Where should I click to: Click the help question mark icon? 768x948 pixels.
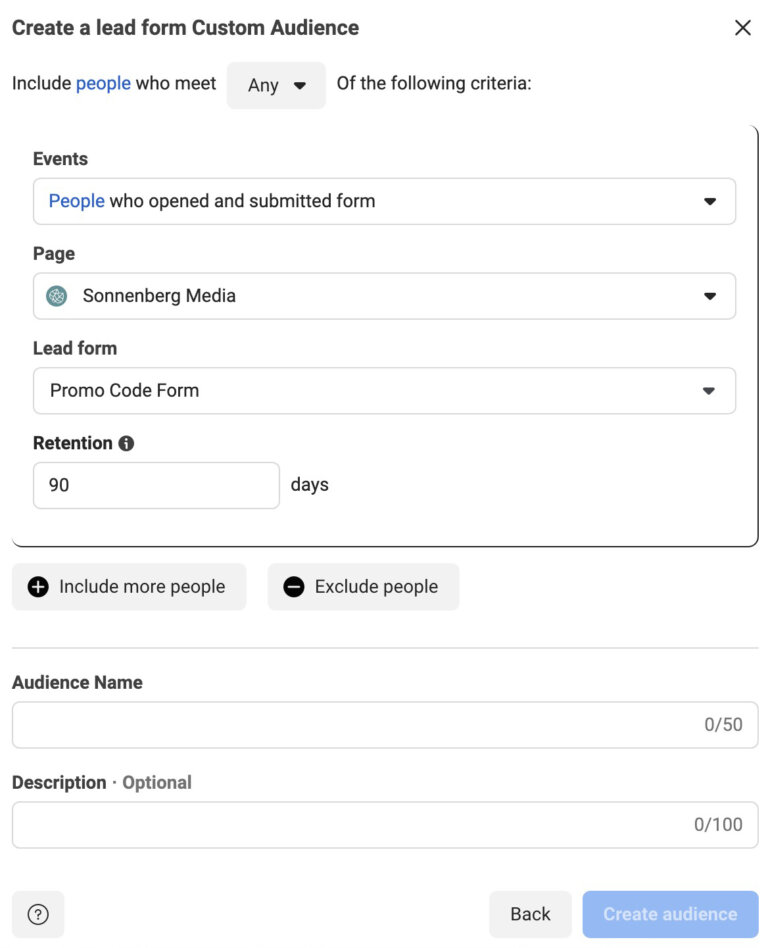[38, 913]
